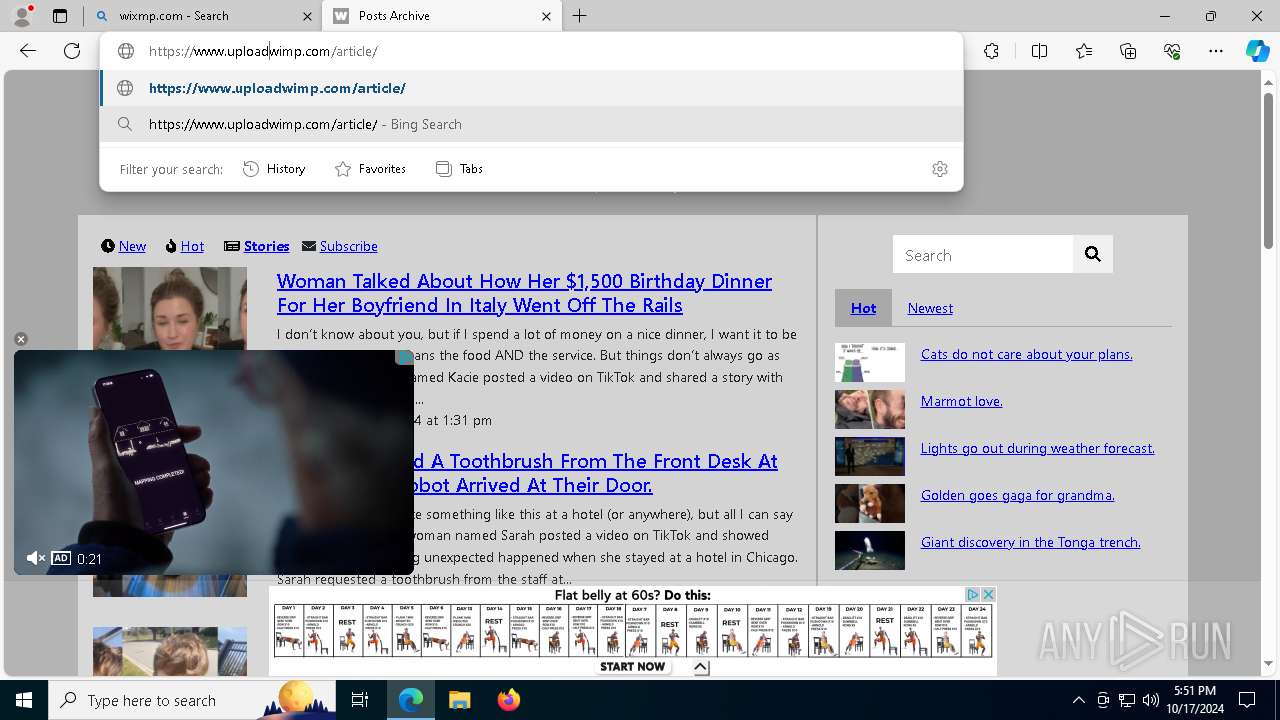Open the AdChoices info icon on banner
Screen dimensions: 1280x720
point(972,595)
